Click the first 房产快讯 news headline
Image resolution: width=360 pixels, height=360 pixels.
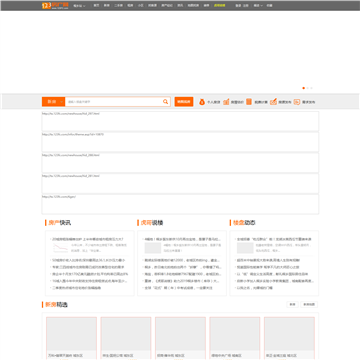tap(88, 239)
